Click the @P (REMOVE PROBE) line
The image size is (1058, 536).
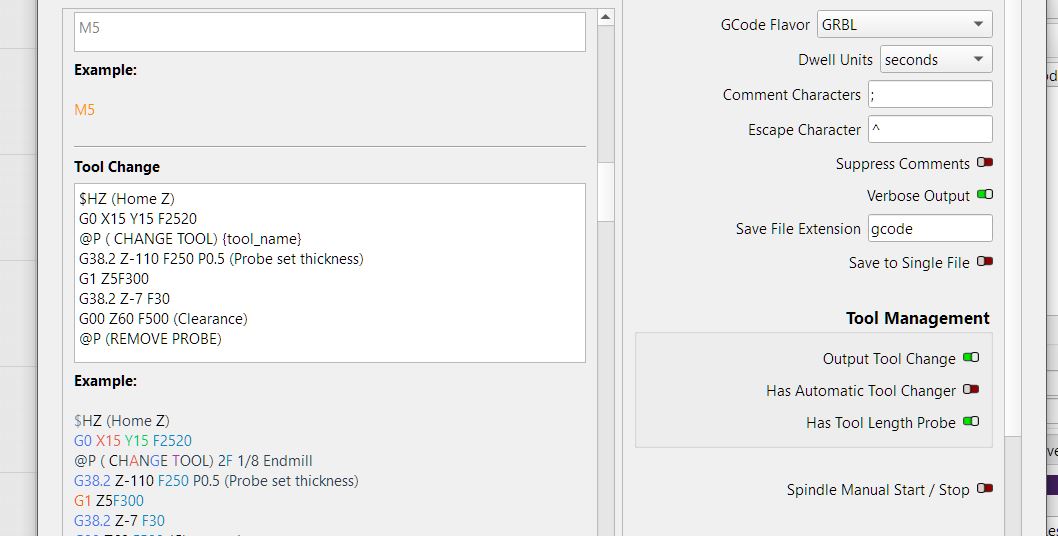[x=150, y=339]
